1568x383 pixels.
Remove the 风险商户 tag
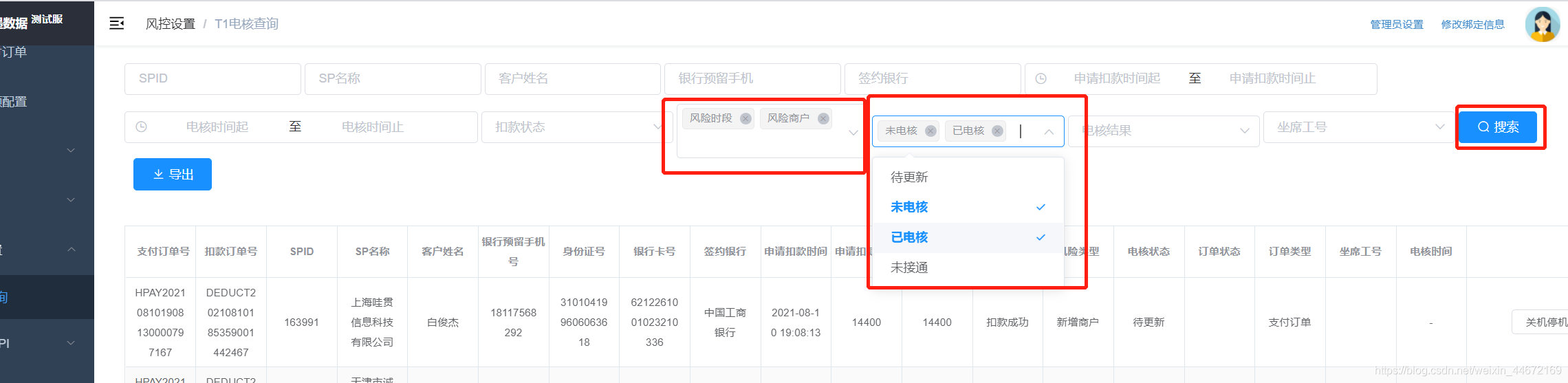point(823,118)
